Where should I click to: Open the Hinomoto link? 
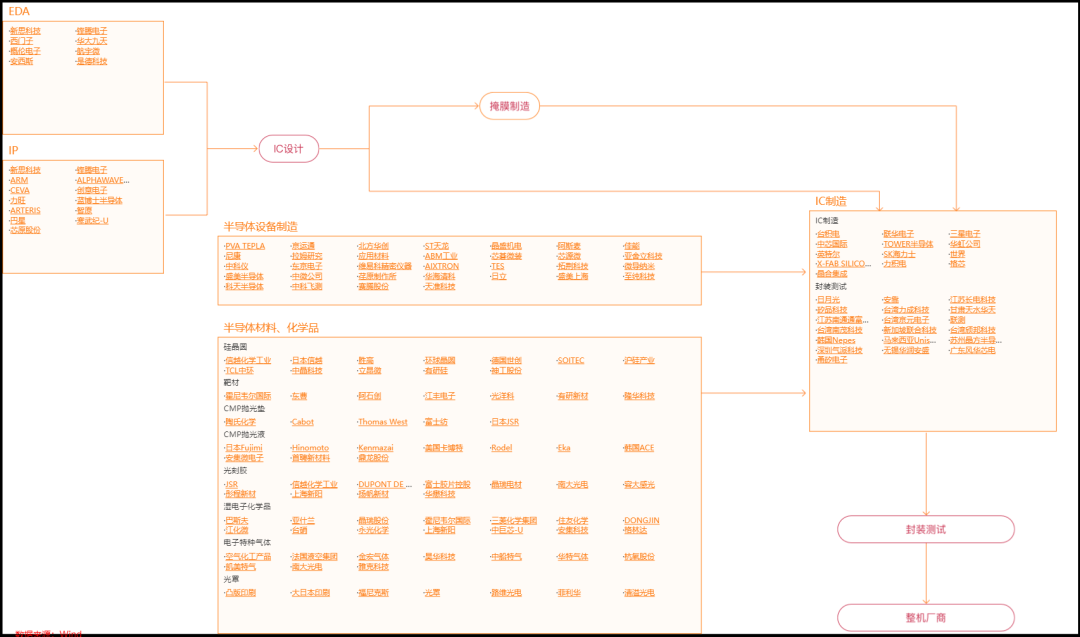[x=311, y=448]
